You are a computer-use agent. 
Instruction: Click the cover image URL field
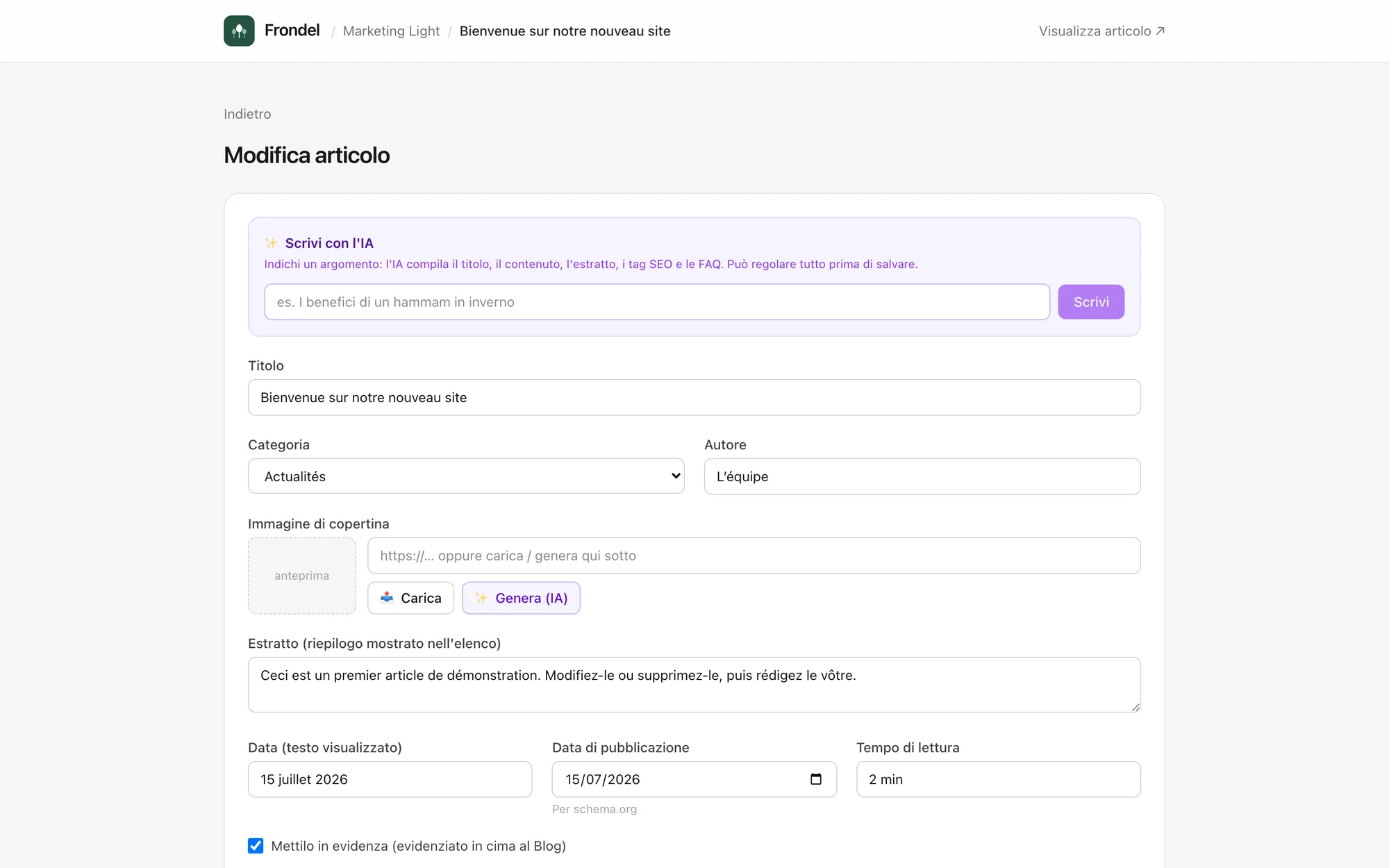[x=754, y=556]
